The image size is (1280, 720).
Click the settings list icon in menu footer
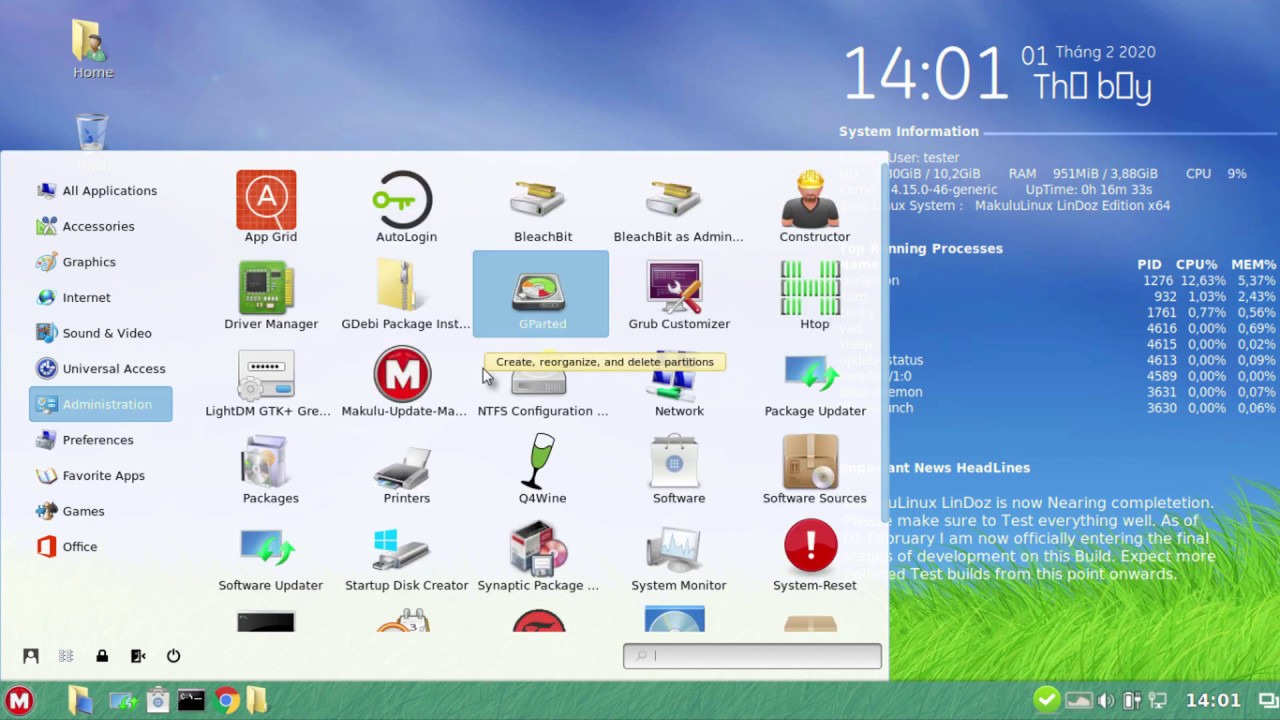coord(66,656)
